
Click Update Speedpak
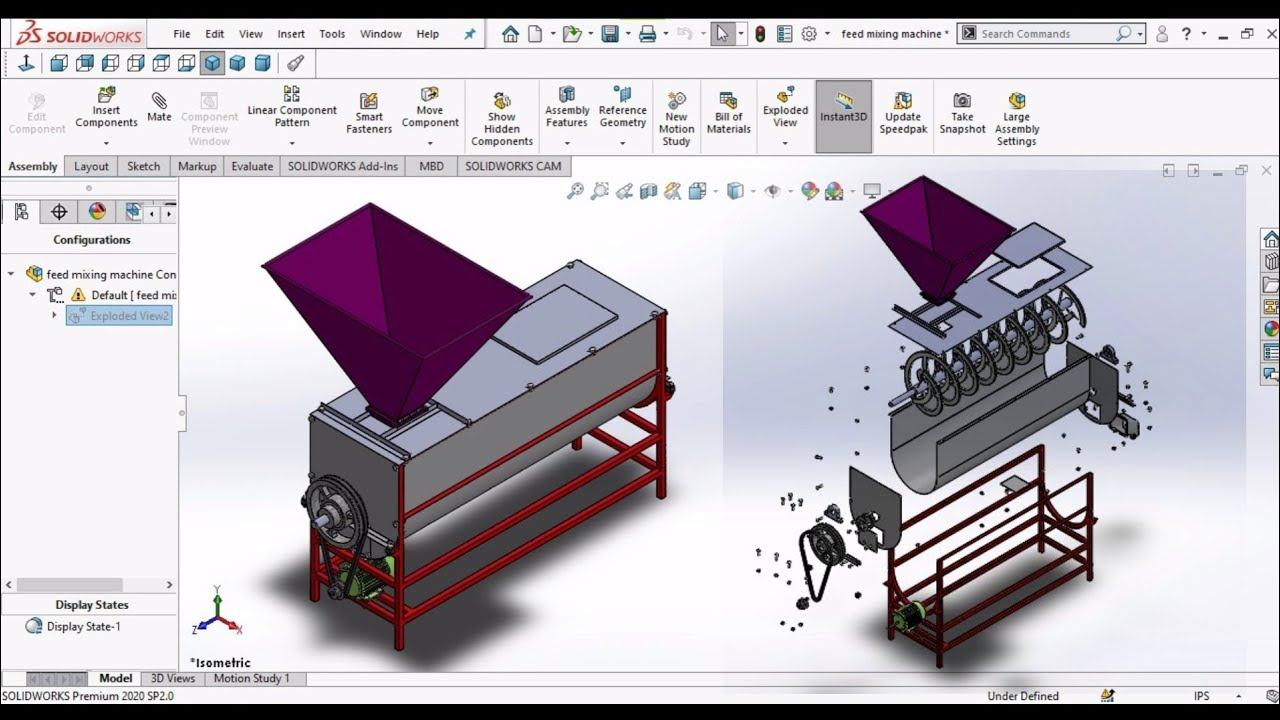(903, 112)
